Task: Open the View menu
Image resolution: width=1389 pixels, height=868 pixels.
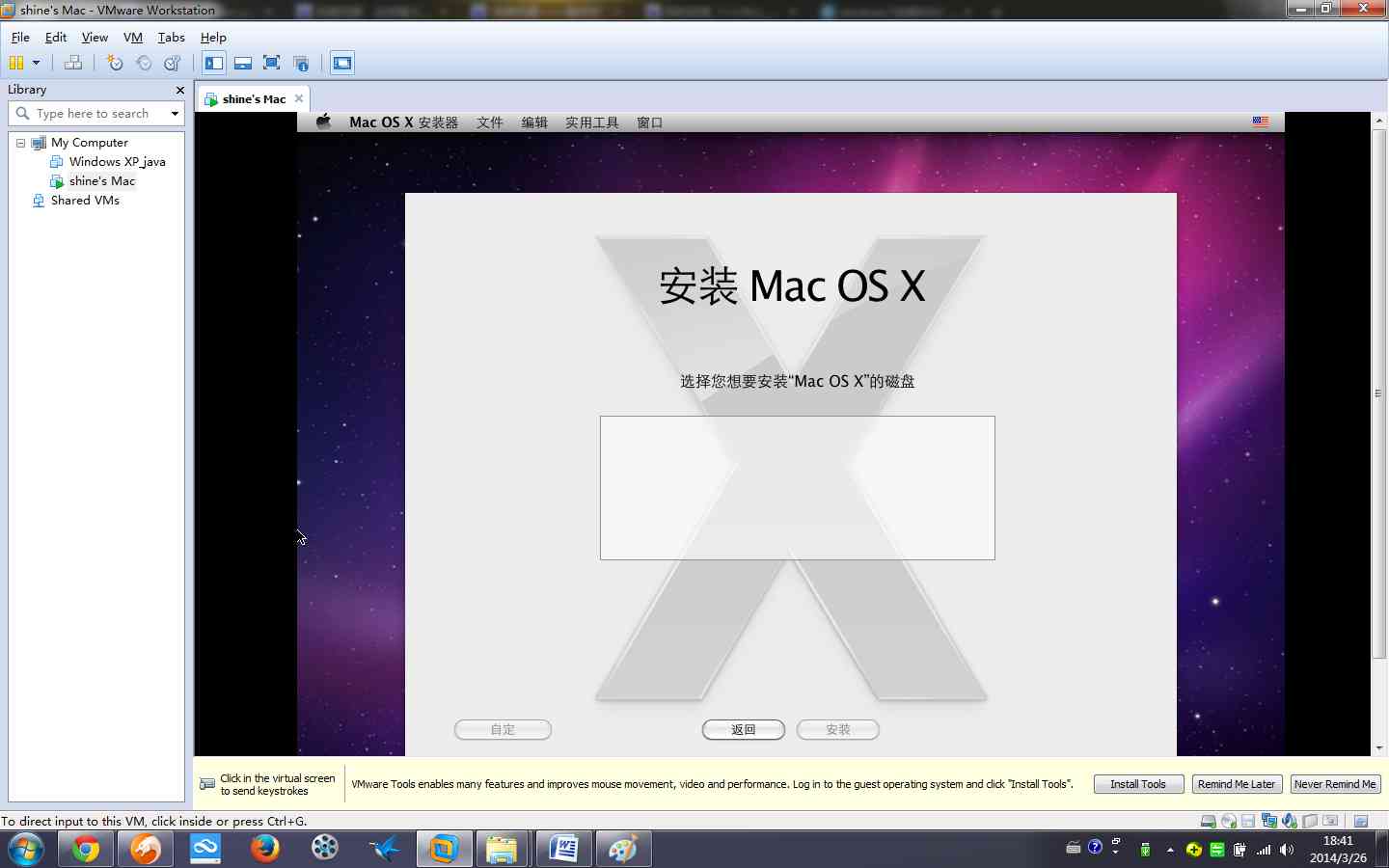Action: click(x=95, y=38)
